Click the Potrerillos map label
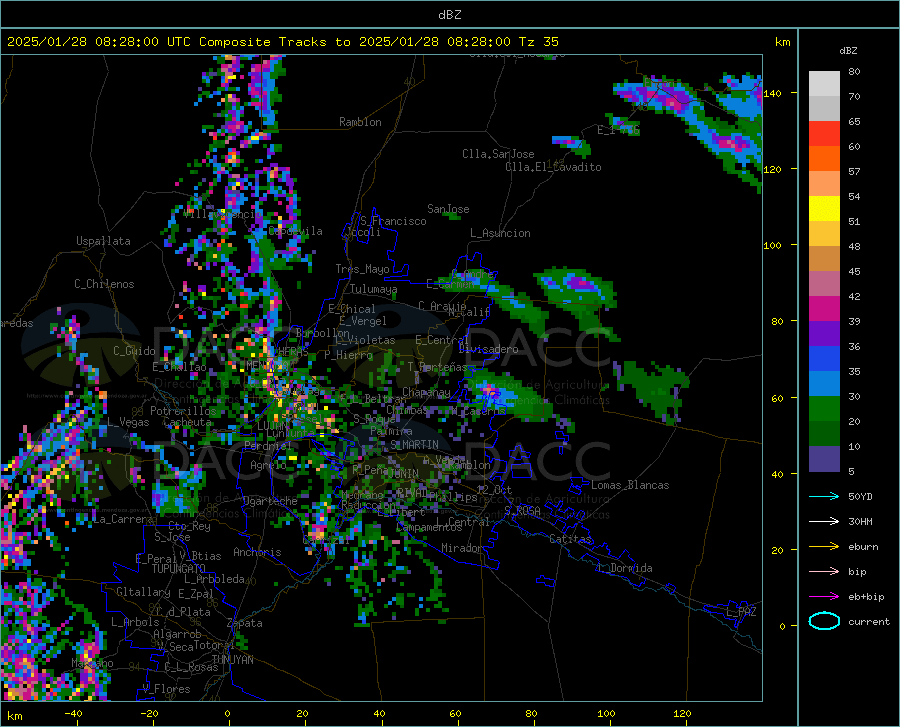 point(183,411)
